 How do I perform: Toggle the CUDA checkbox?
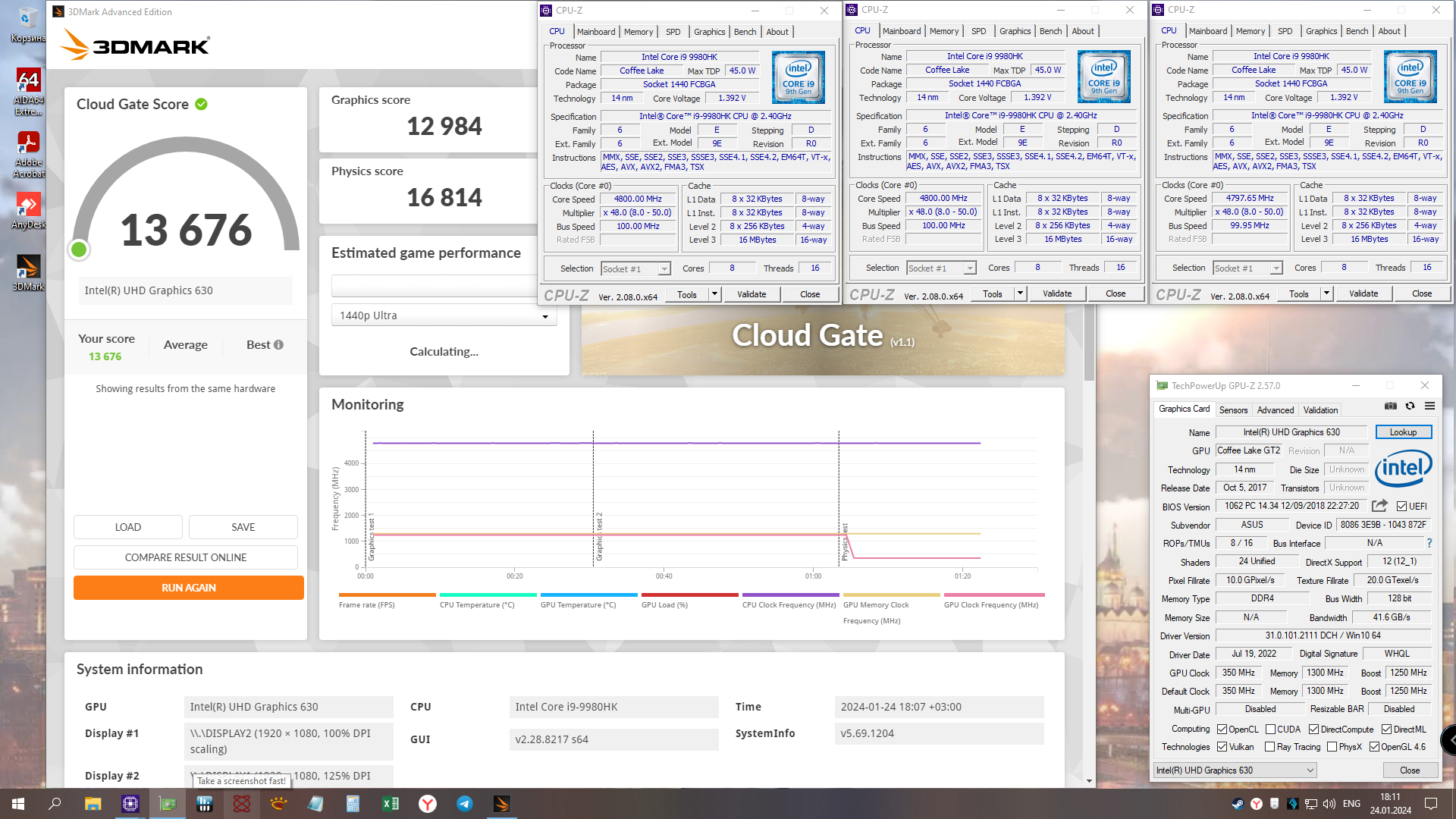pos(1270,730)
